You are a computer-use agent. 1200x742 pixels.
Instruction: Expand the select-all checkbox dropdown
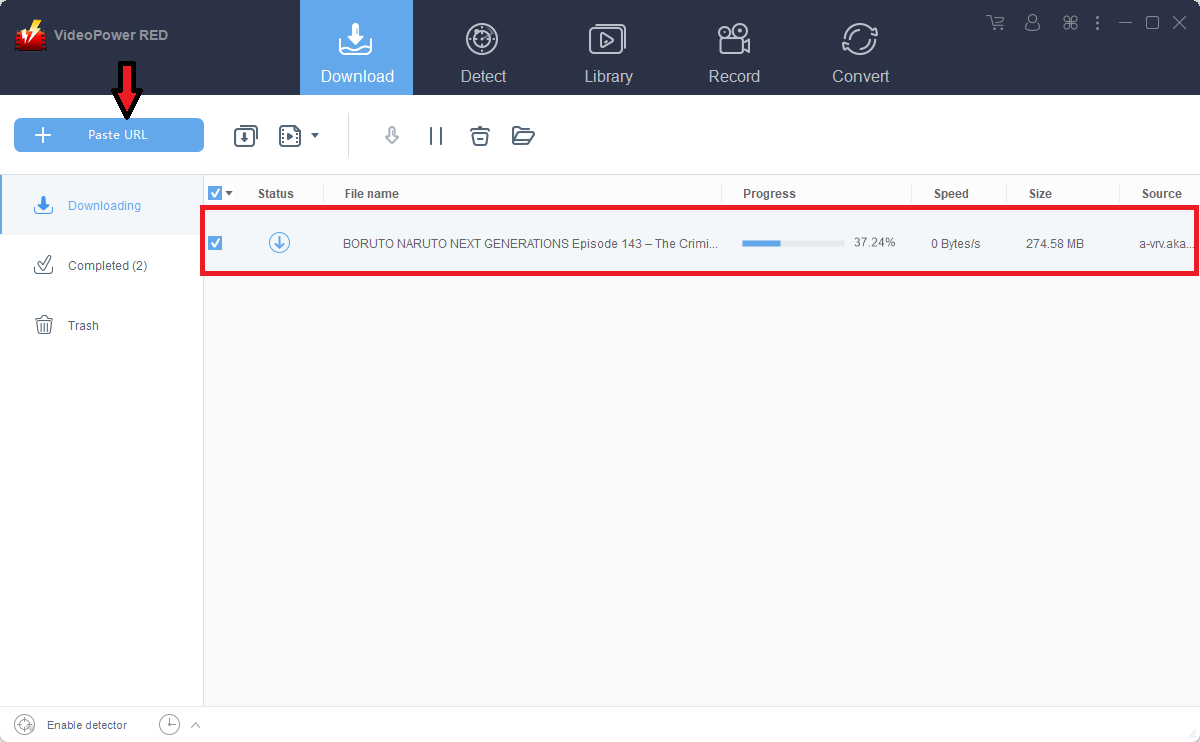[x=228, y=192]
